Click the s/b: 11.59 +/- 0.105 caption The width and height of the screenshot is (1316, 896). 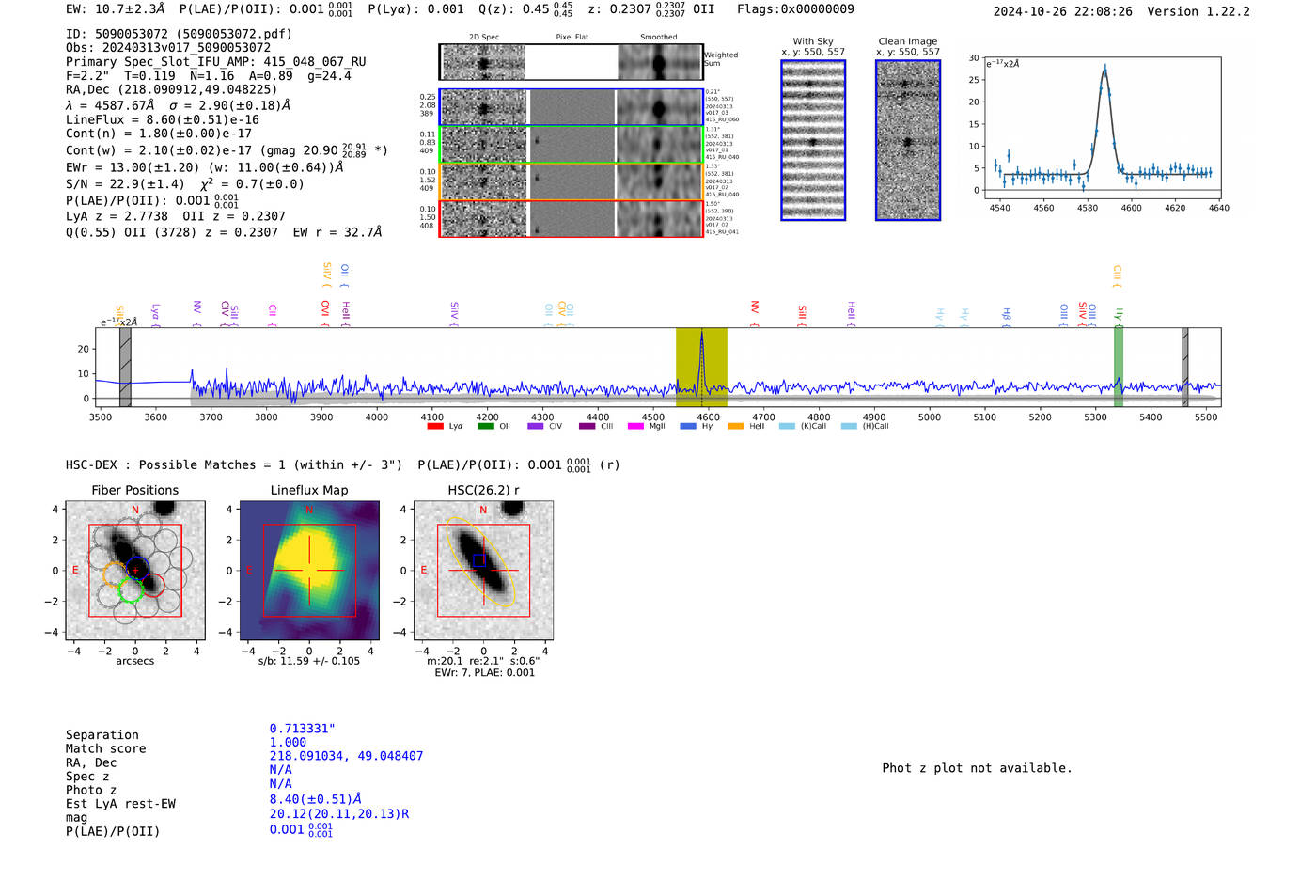click(309, 661)
